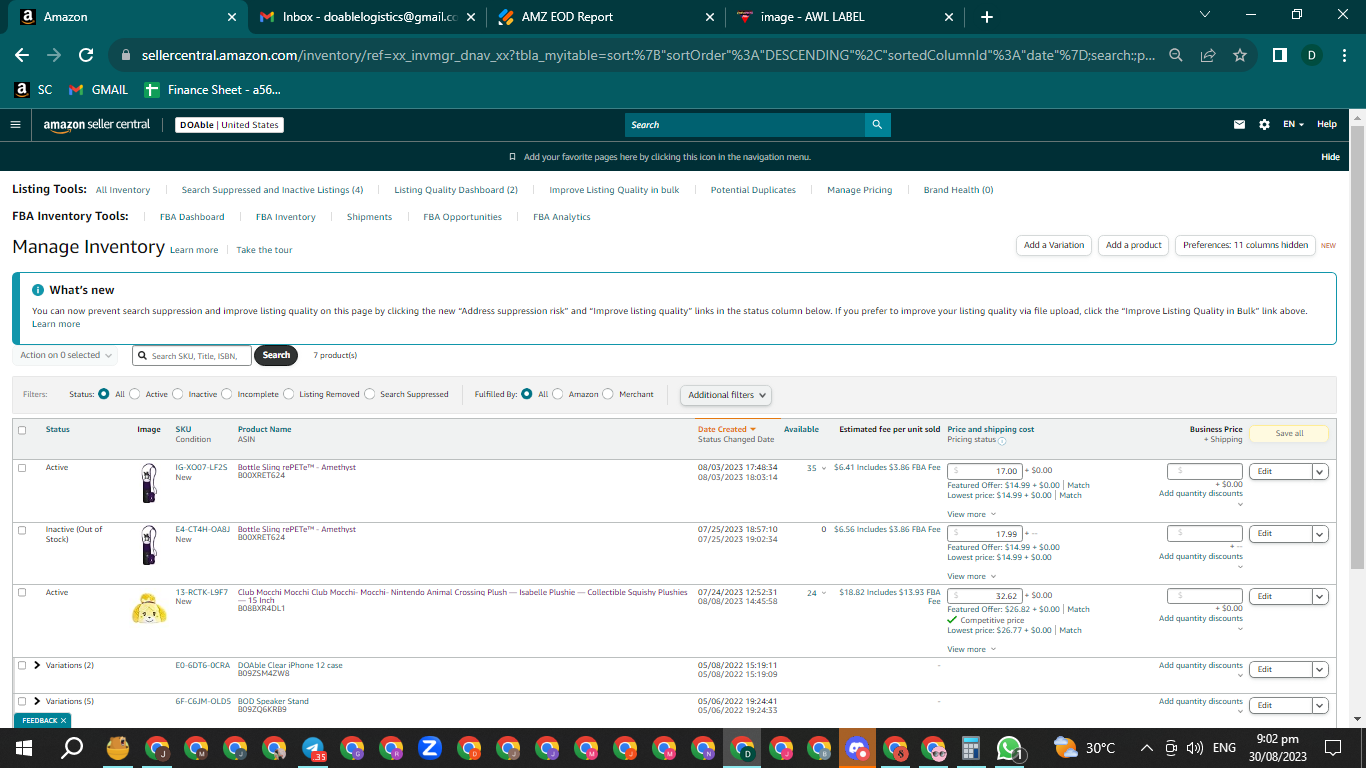Click the bookmark icon beside favorite pages hint
Image resolution: width=1366 pixels, height=768 pixels.
(x=513, y=157)
